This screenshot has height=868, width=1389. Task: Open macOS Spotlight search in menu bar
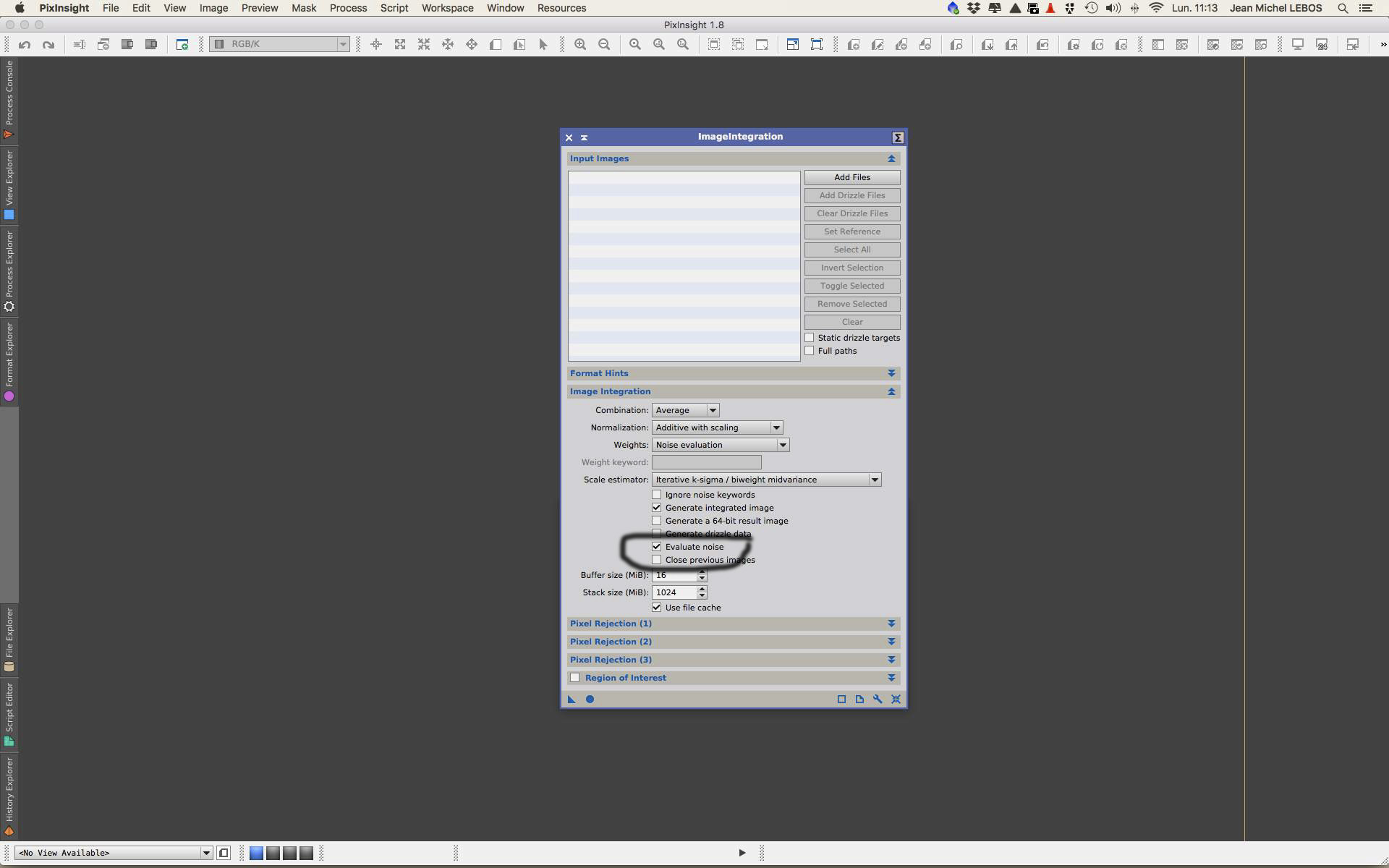pos(1343,8)
